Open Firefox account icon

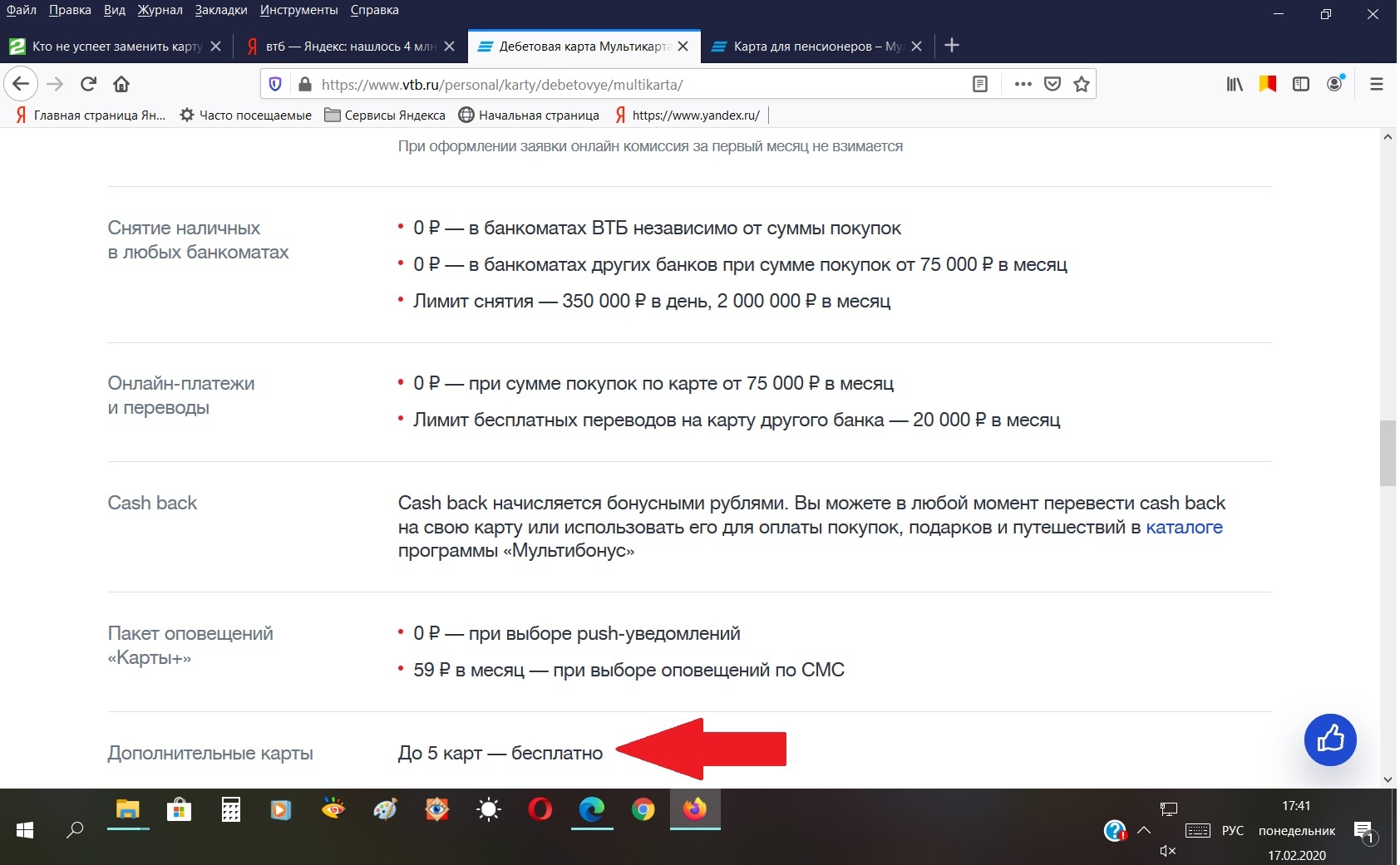point(1335,83)
